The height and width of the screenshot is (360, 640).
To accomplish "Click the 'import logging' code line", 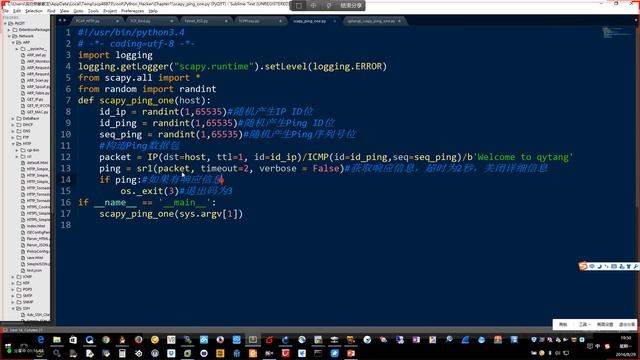I will point(116,55).
